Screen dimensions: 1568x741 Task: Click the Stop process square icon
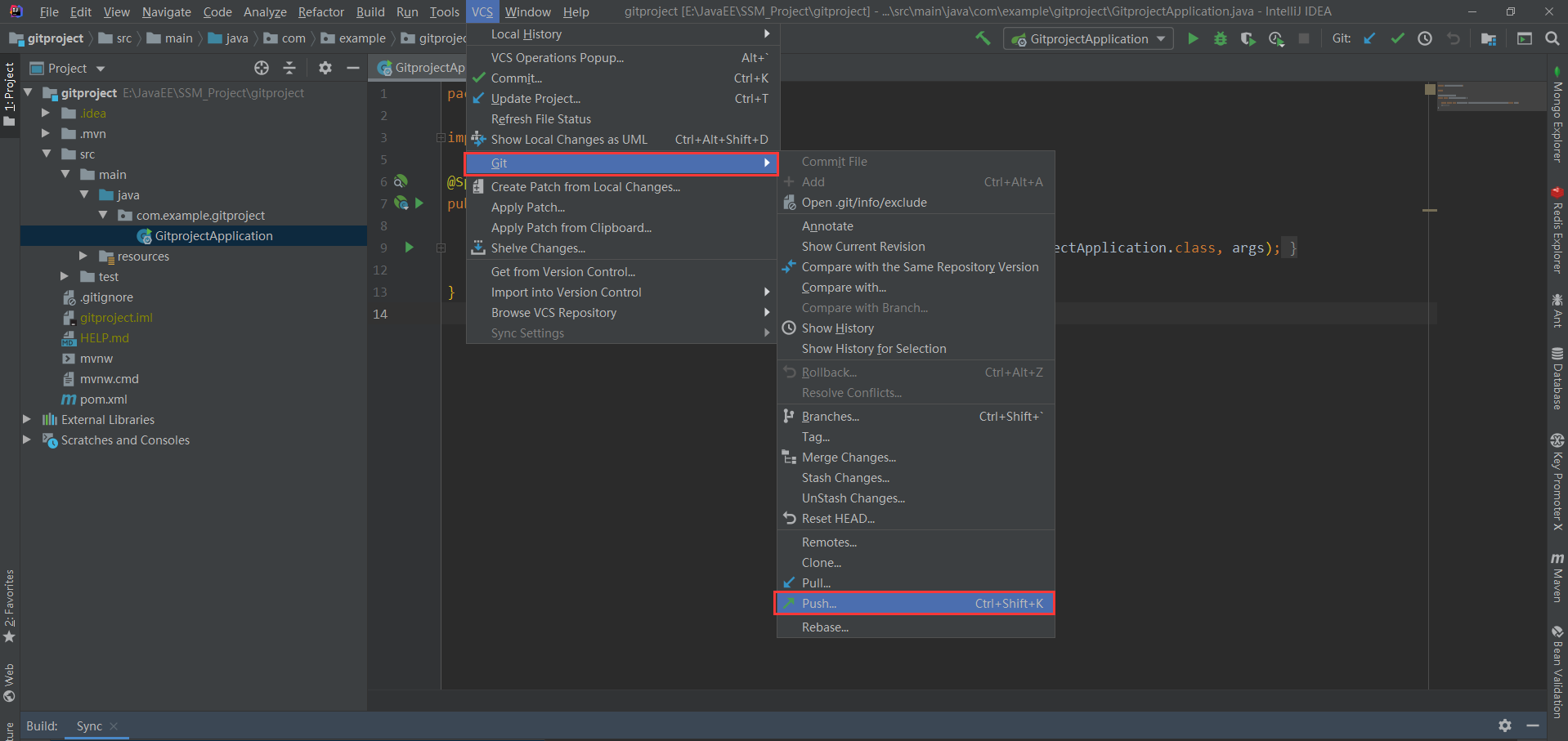[x=1304, y=38]
